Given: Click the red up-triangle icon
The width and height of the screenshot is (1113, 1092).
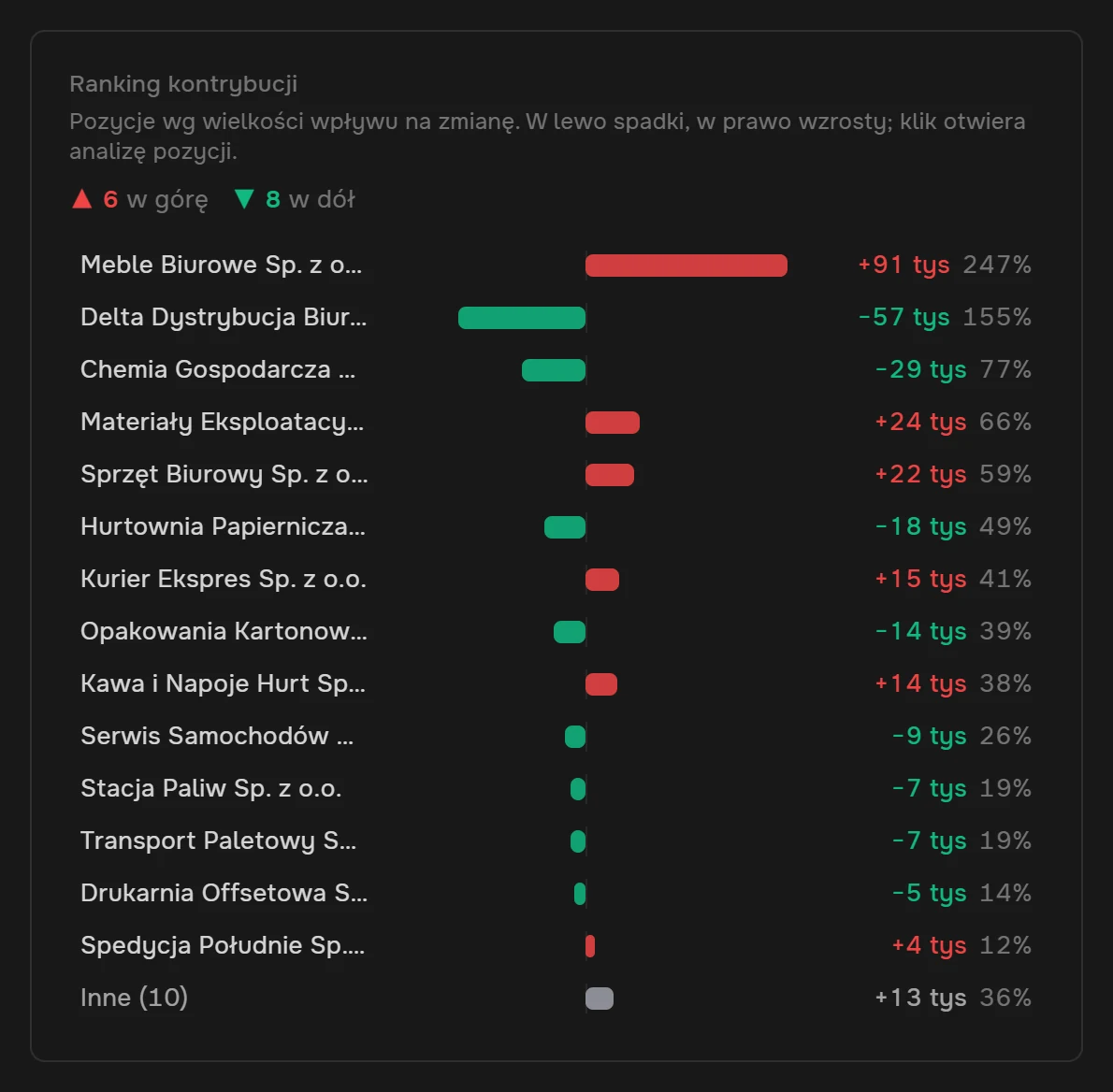Looking at the screenshot, I should tap(82, 199).
